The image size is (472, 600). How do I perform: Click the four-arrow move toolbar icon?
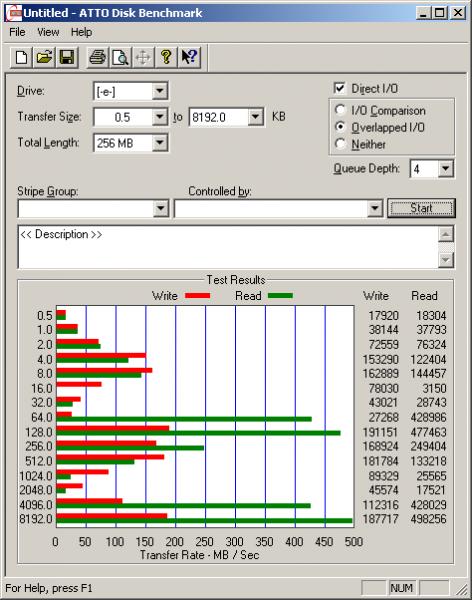click(143, 57)
